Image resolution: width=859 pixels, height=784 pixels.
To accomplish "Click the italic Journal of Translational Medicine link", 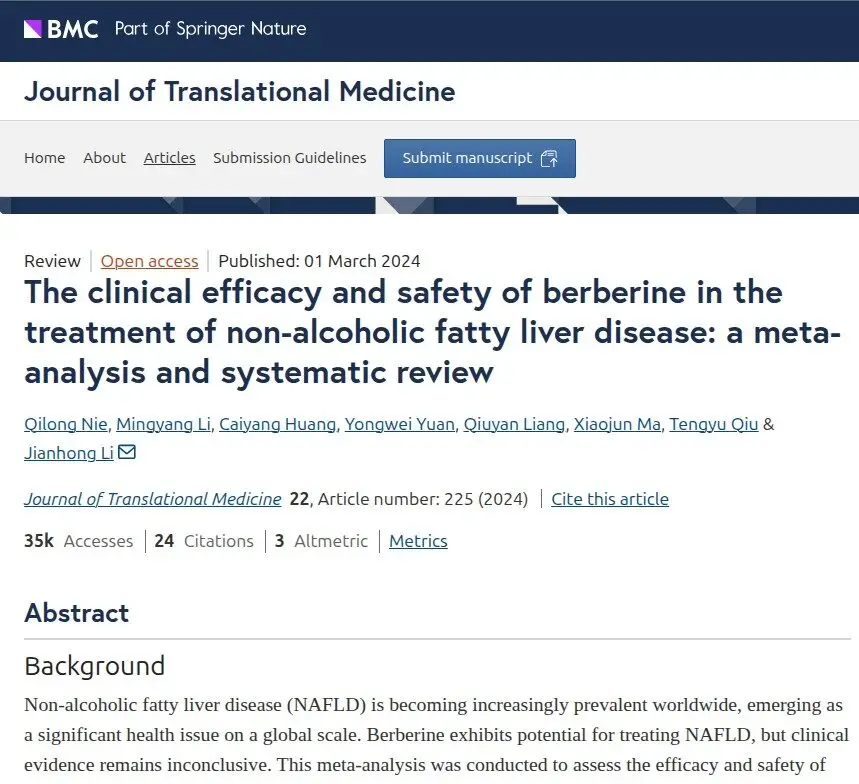I will (152, 499).
